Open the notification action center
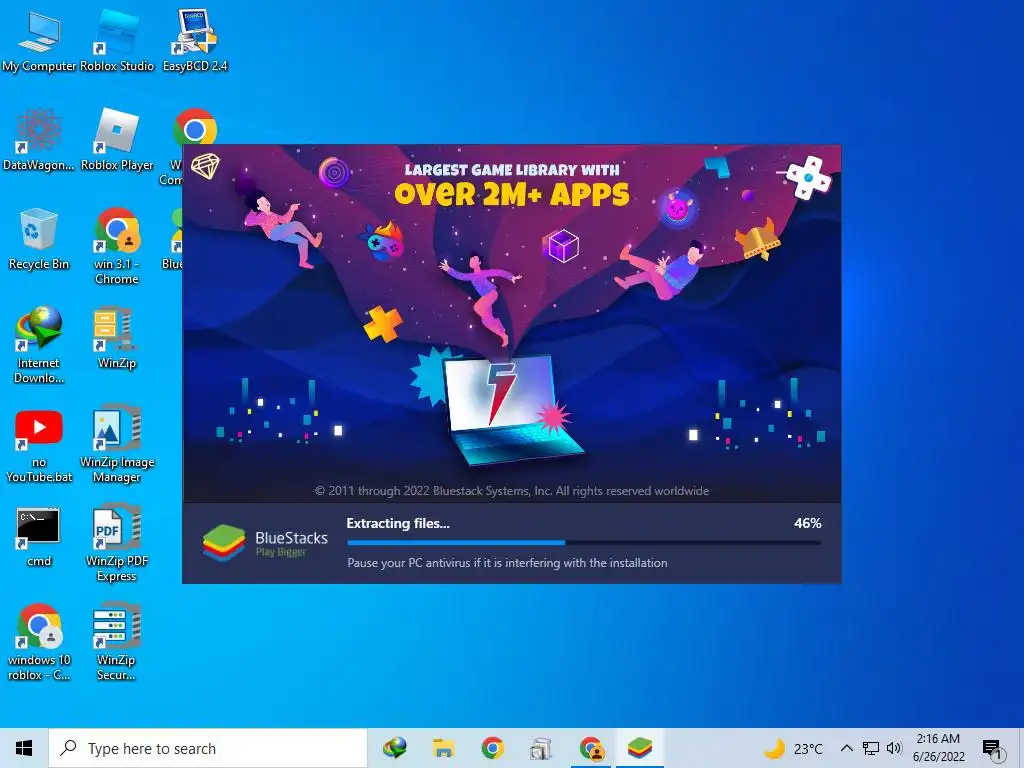The height and width of the screenshot is (768, 1024). [x=992, y=750]
